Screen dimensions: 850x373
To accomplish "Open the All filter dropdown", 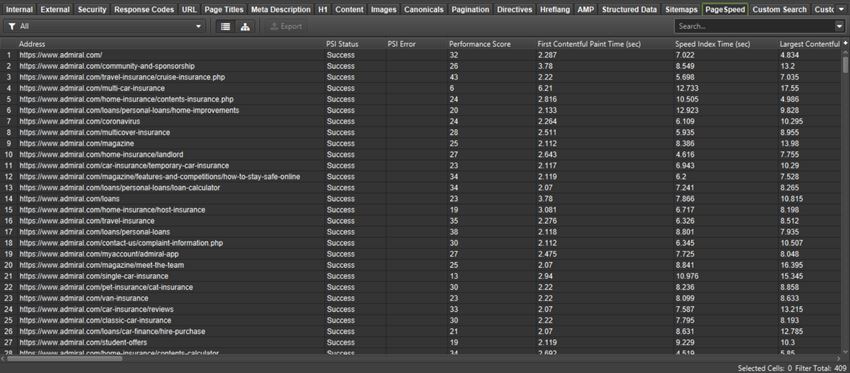I will point(105,27).
